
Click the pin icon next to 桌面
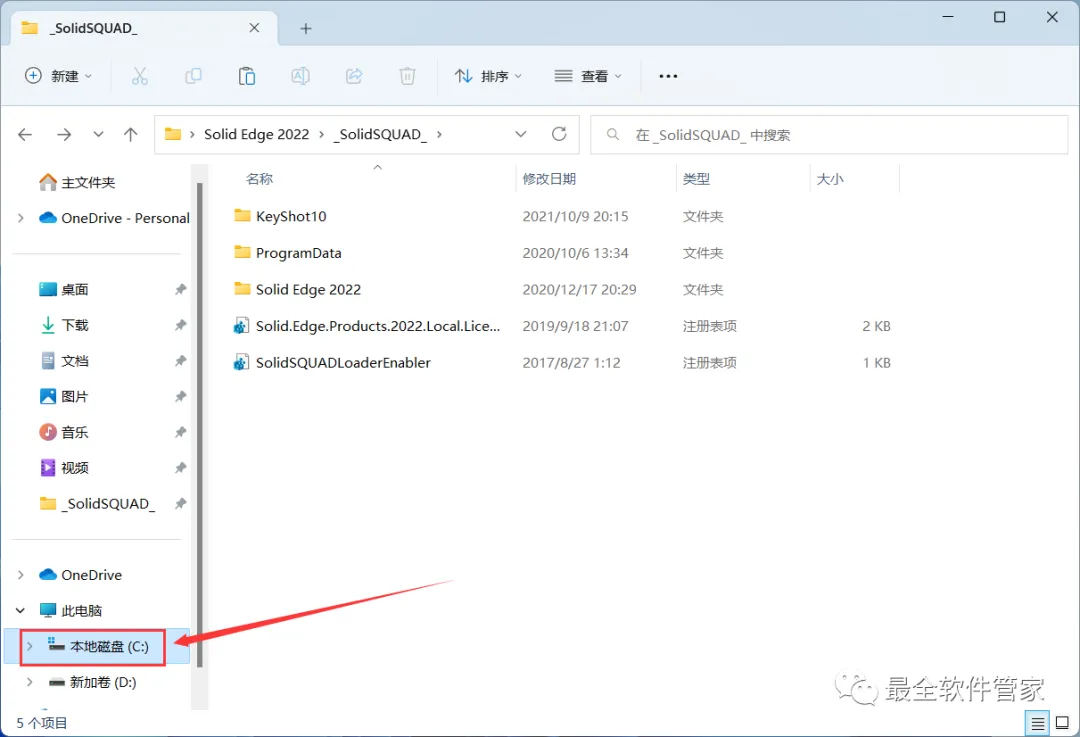[180, 289]
